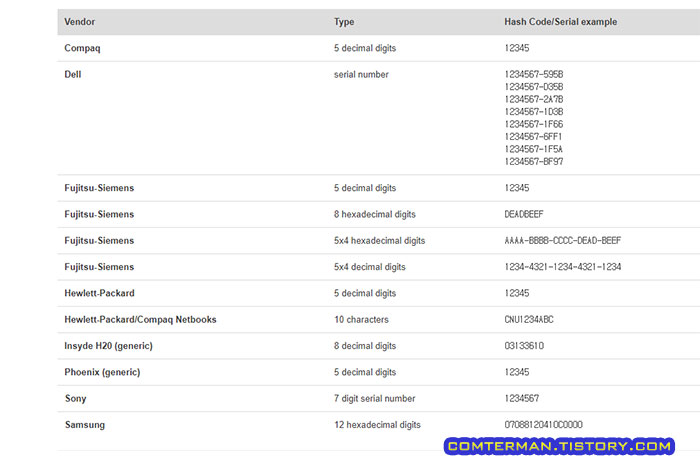Viewport: 700px width, 466px height.
Task: Select '5 decimal digits' in the Phoenix row
Action: [x=365, y=372]
